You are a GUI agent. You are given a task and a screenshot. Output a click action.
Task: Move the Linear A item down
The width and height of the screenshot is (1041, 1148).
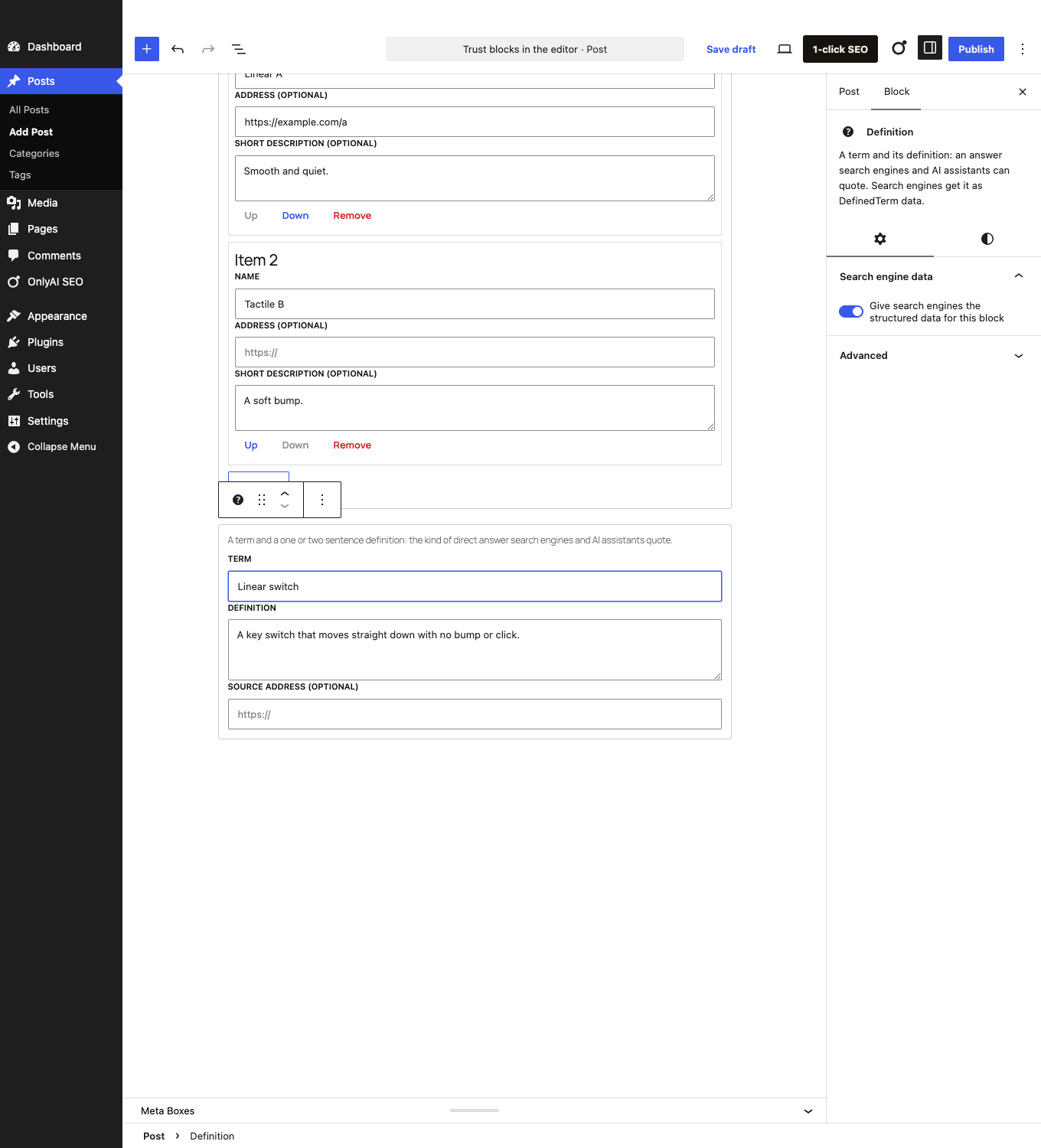pyautogui.click(x=295, y=216)
